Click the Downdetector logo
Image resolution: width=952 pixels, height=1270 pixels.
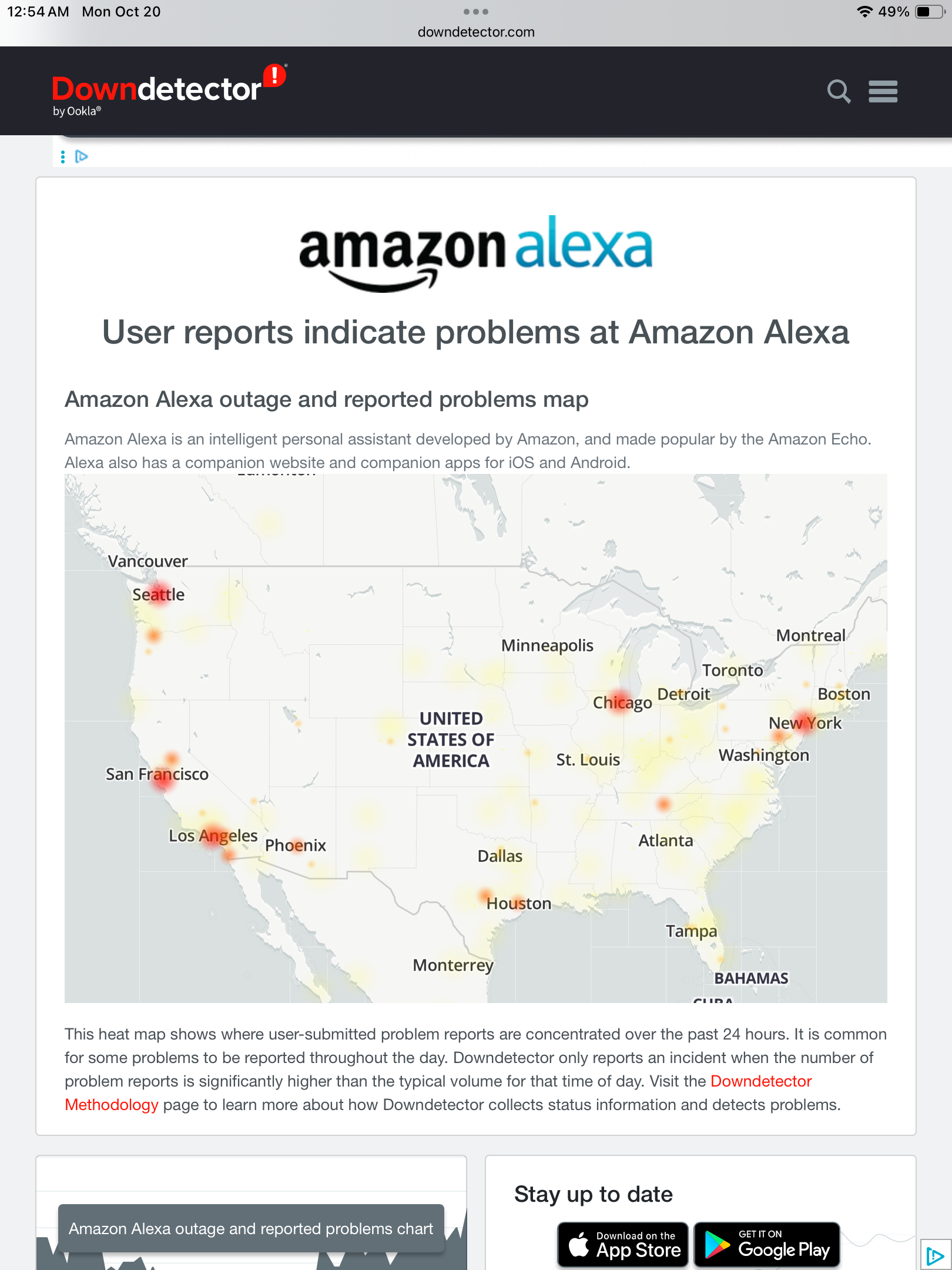tap(169, 92)
